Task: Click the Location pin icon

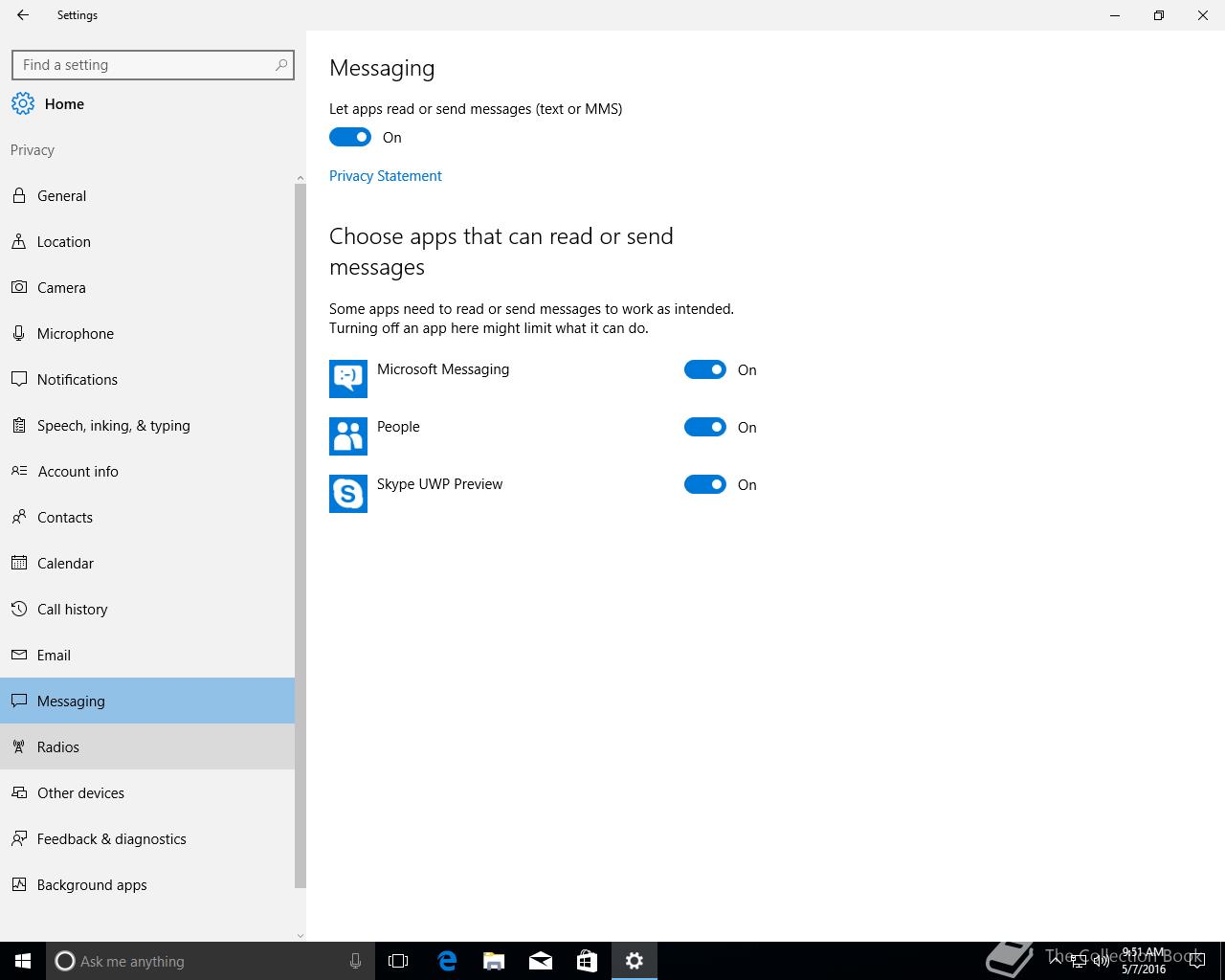Action: point(19,241)
